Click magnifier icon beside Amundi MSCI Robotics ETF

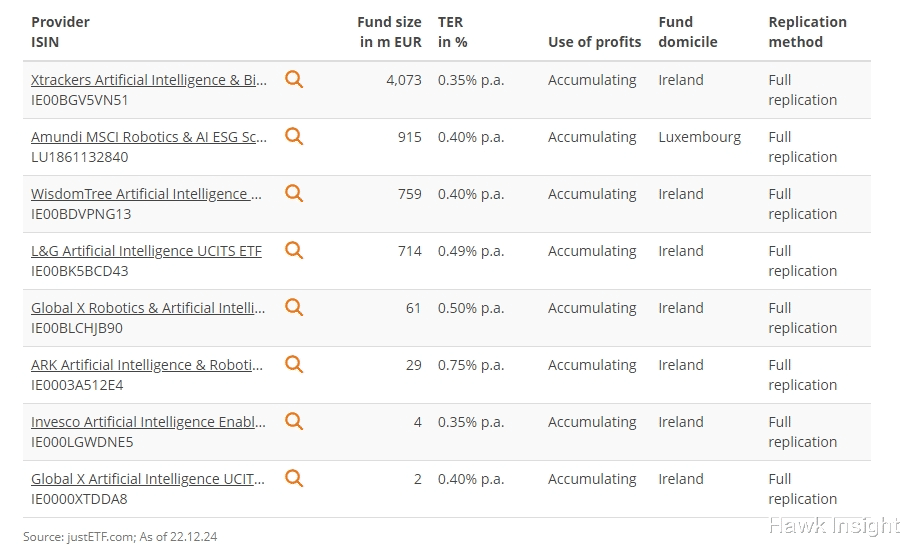(x=294, y=136)
